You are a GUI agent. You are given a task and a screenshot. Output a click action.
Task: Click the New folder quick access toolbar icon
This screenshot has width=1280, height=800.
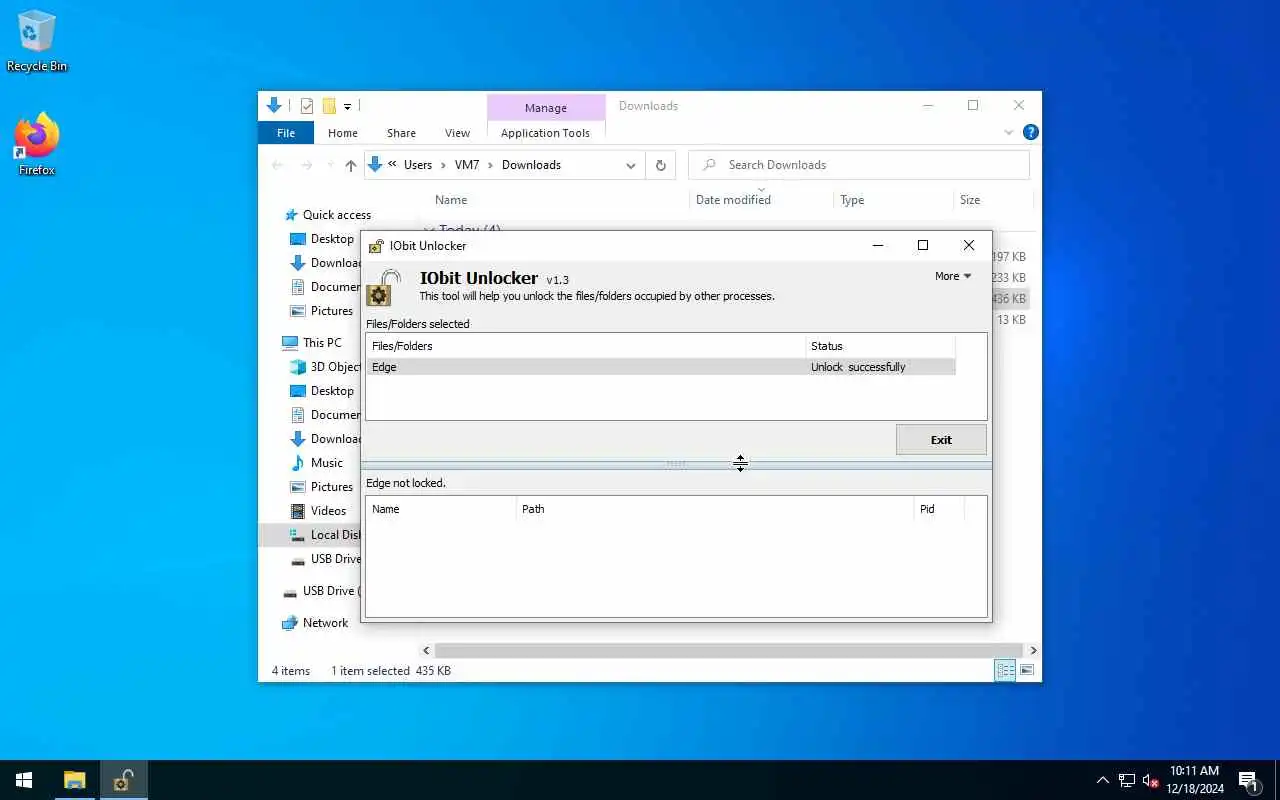pos(328,106)
